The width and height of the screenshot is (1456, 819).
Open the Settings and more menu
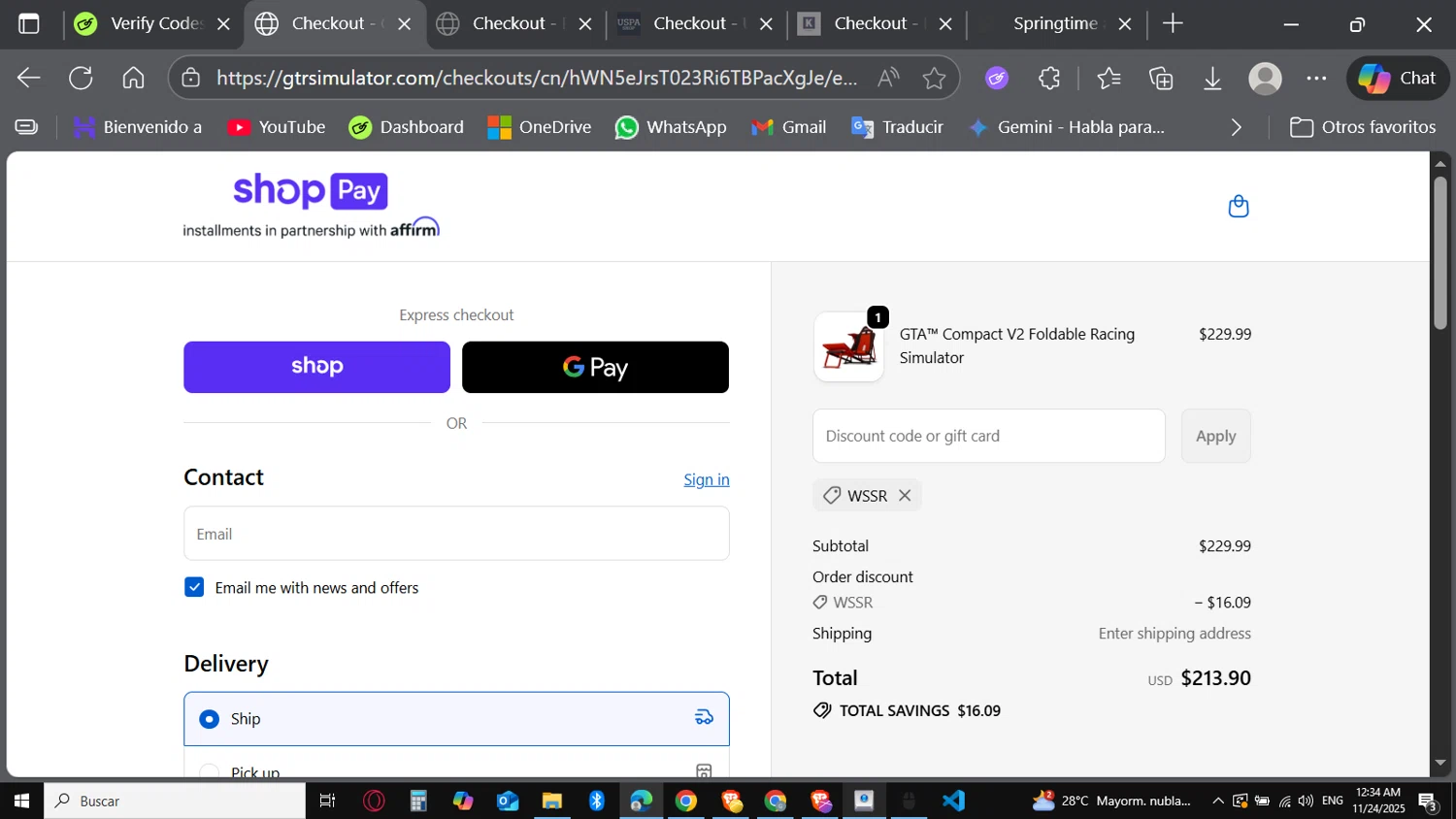(x=1316, y=78)
